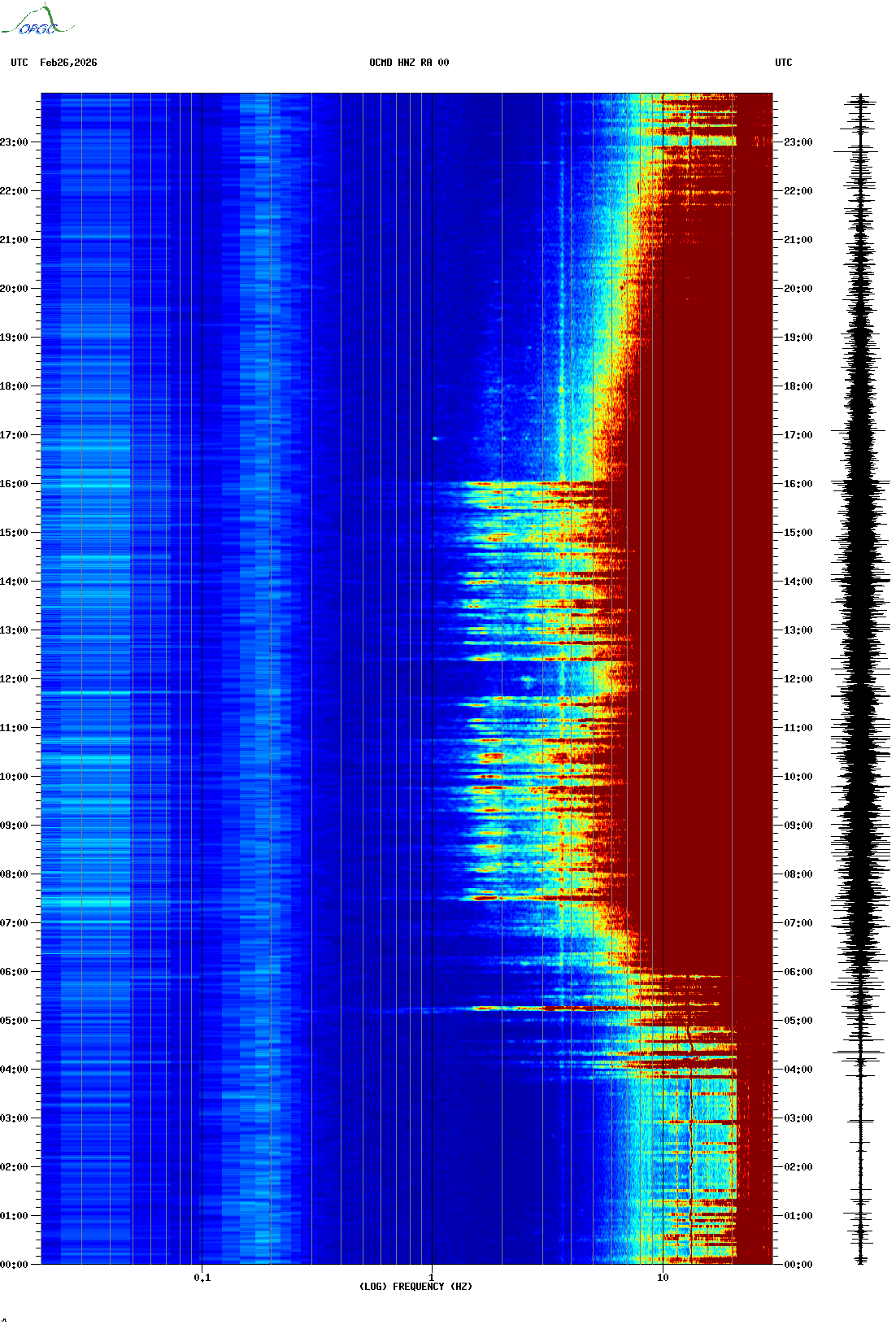Click the 21:00 label on the left time axis
The width and height of the screenshot is (896, 1329).
(14, 240)
